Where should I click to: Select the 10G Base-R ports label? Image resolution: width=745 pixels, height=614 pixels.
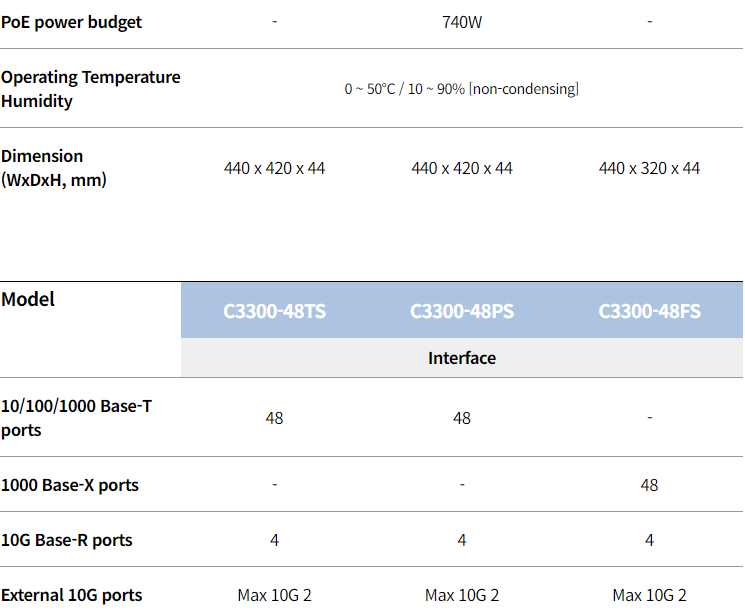(67, 540)
